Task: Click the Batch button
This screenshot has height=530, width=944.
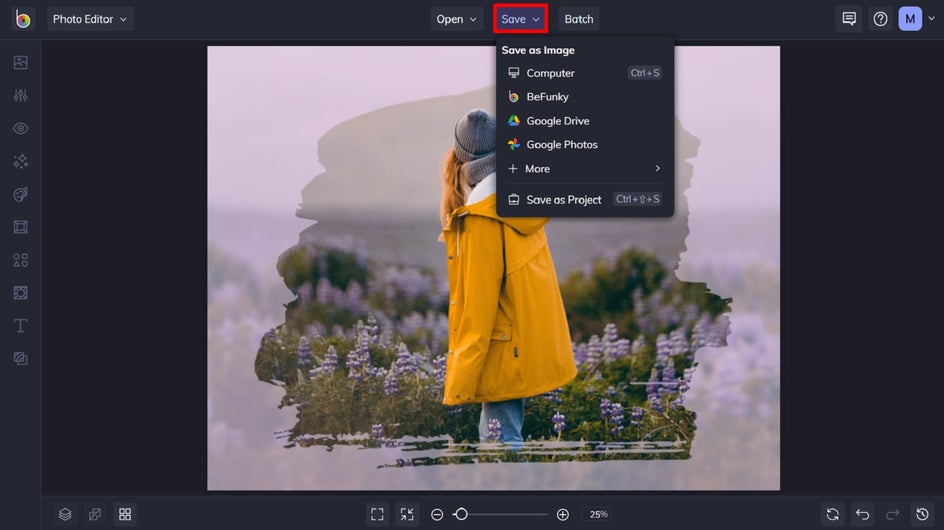Action: (x=579, y=19)
